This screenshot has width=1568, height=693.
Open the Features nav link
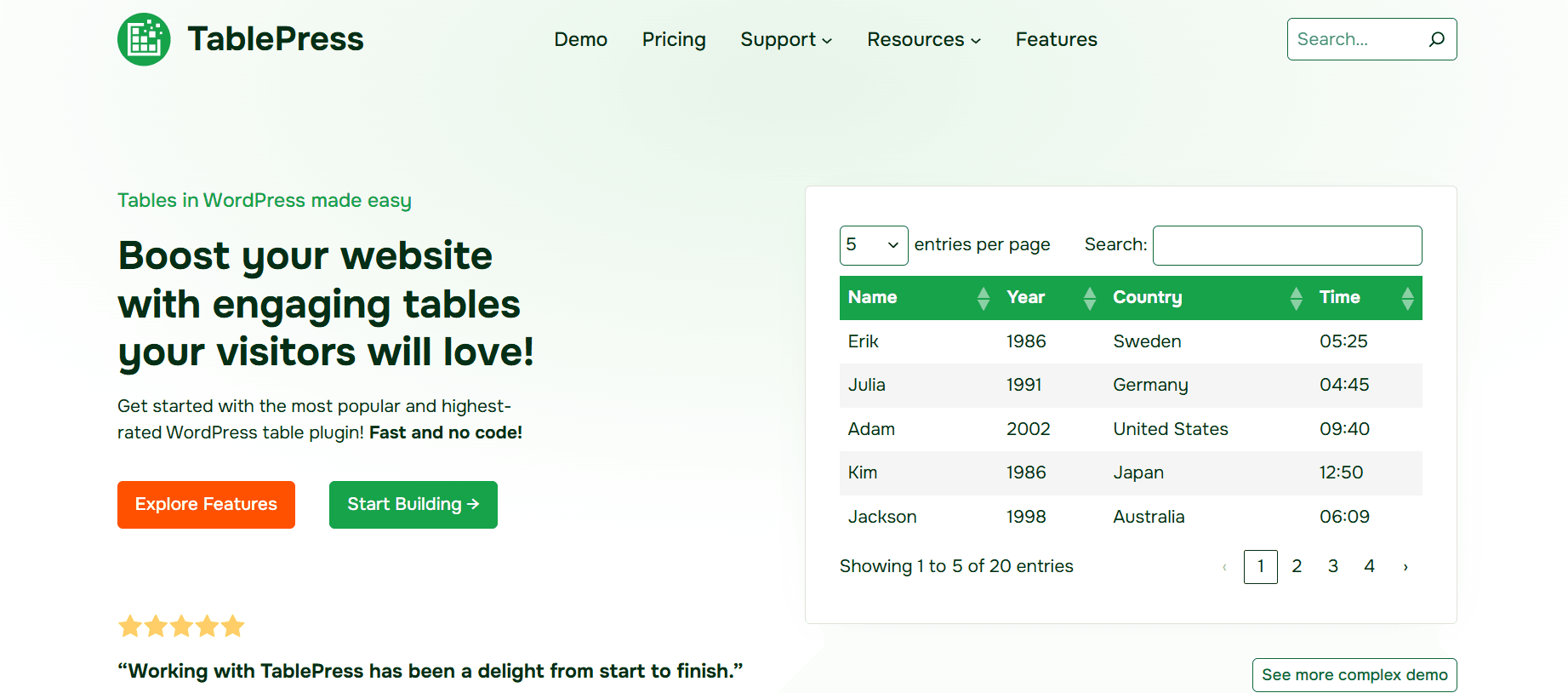(1057, 39)
